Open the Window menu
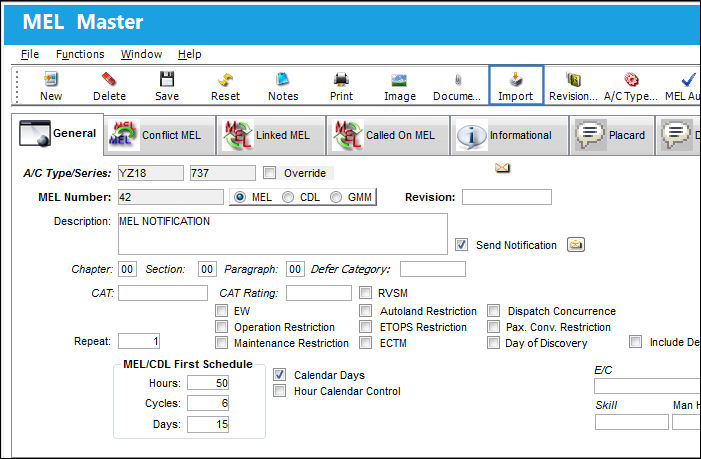Screen dimensions: 701x459 pyautogui.click(x=141, y=54)
